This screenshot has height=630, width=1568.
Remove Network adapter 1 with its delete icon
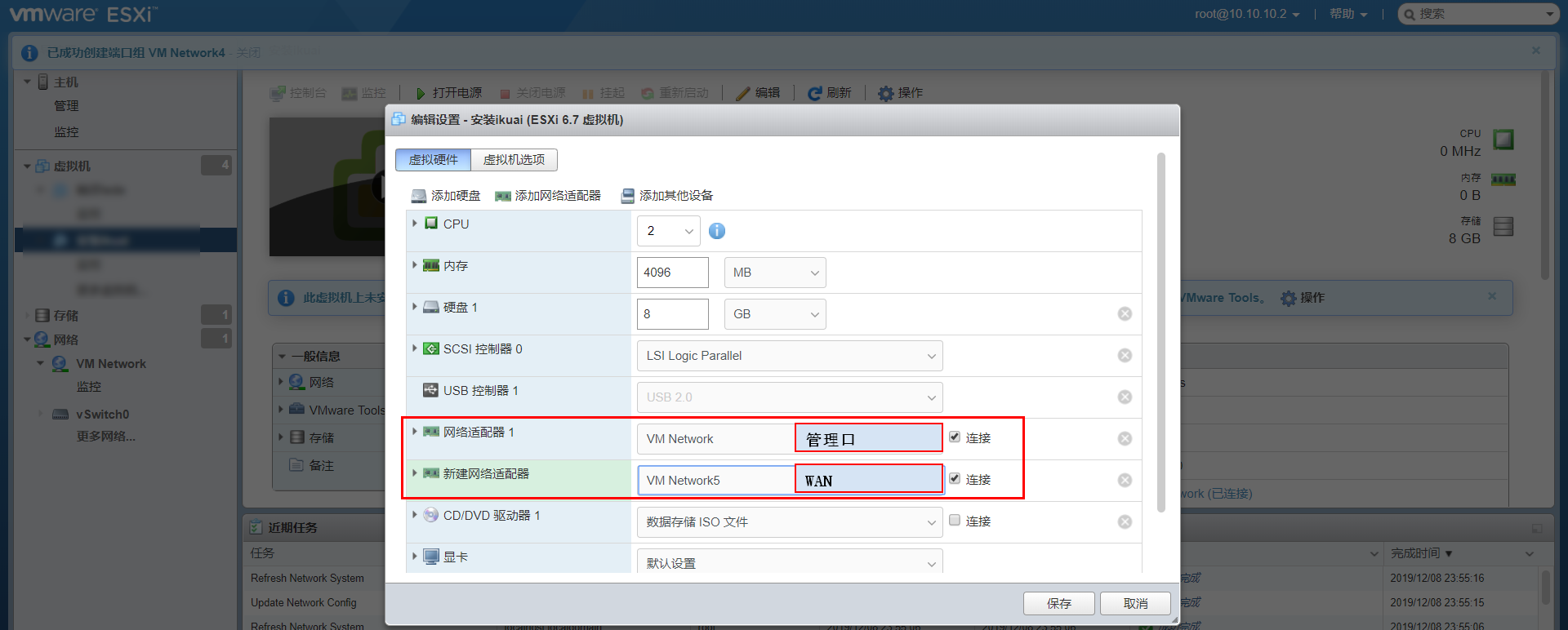1125,439
